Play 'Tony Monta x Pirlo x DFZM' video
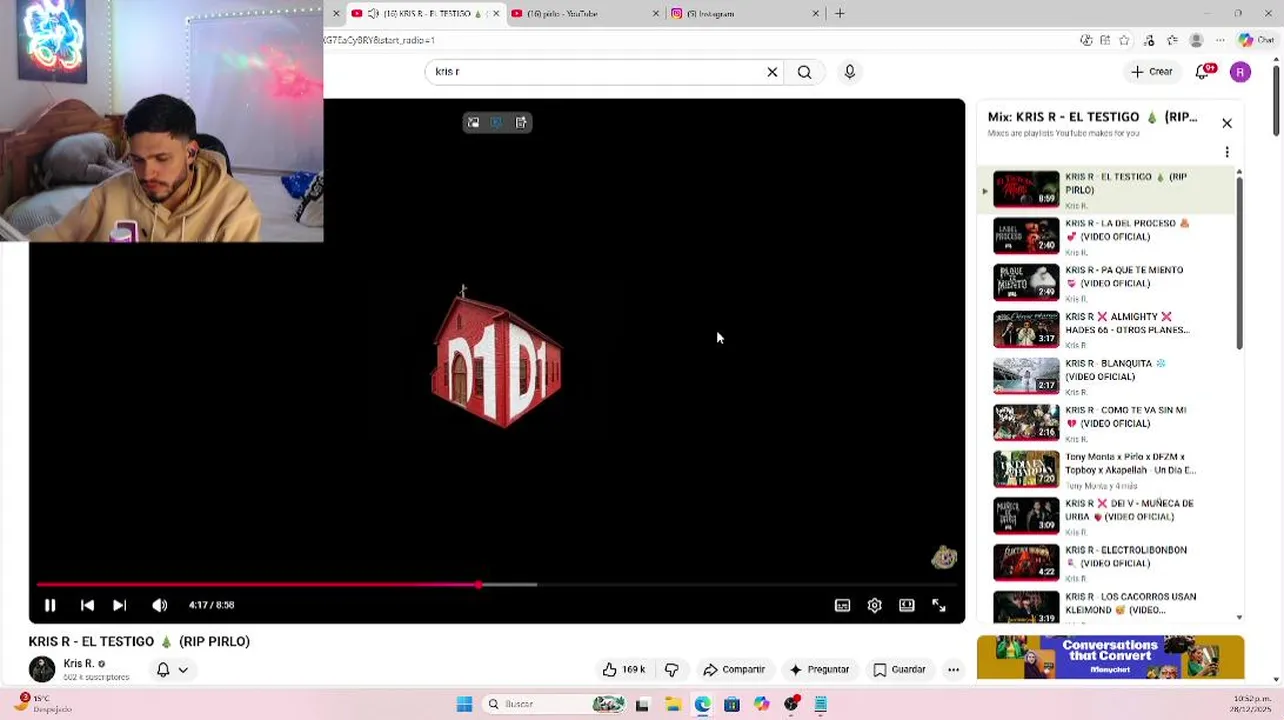Image resolution: width=1284 pixels, height=720 pixels. (x=1108, y=470)
